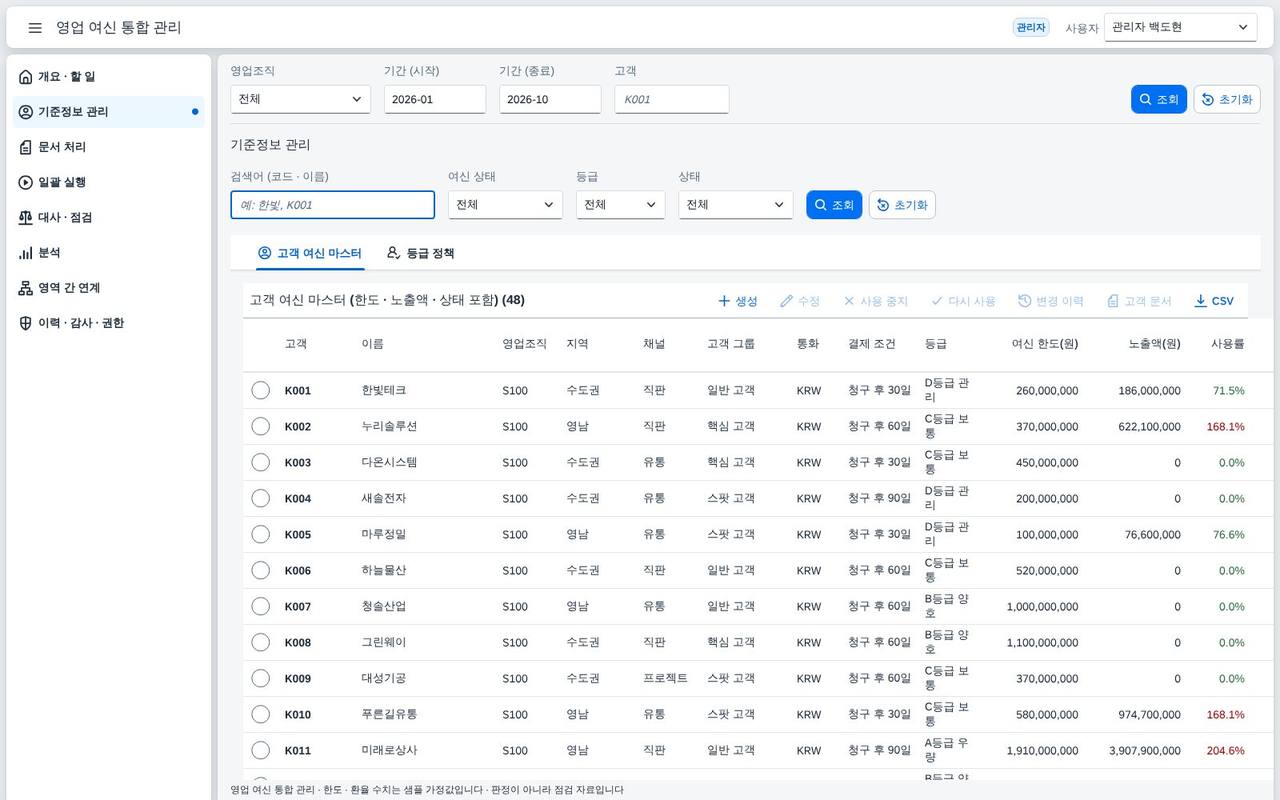Sort by 여신 한도(원) column header
Image resolution: width=1280 pixels, height=800 pixels.
(x=1045, y=343)
